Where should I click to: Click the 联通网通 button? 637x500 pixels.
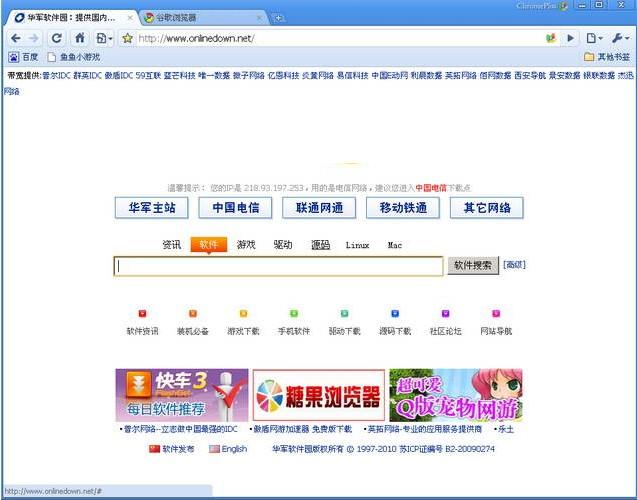[319, 208]
